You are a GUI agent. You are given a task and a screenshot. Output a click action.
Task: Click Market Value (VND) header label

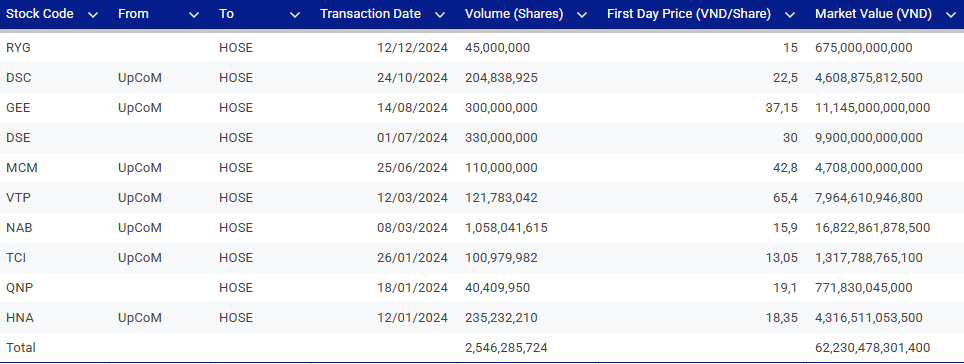874,14
